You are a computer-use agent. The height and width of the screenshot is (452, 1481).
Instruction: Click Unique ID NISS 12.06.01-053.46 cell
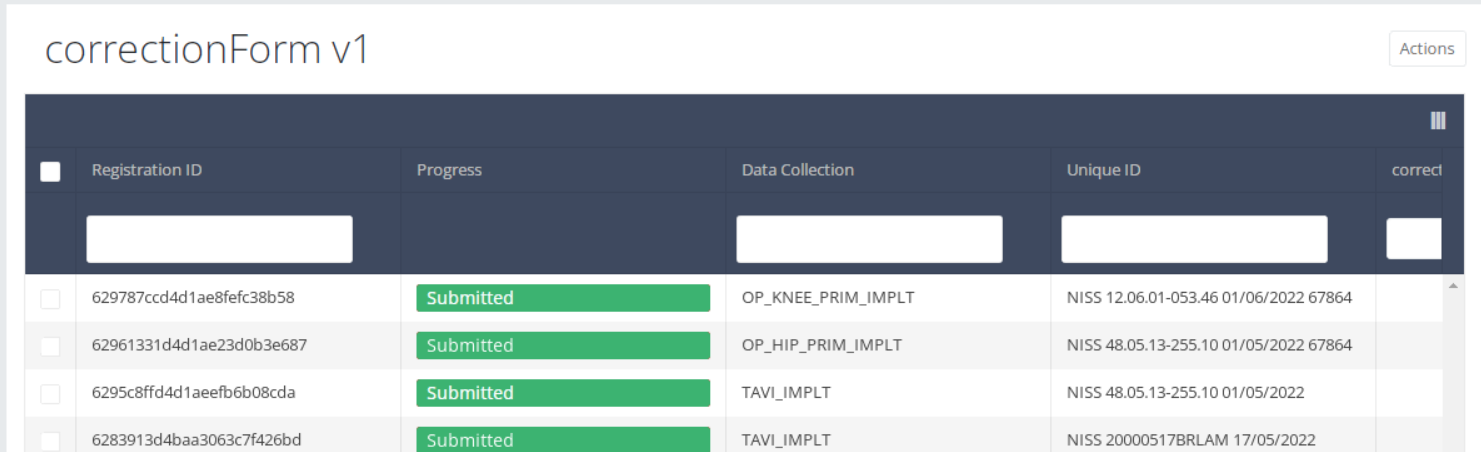click(x=1209, y=298)
